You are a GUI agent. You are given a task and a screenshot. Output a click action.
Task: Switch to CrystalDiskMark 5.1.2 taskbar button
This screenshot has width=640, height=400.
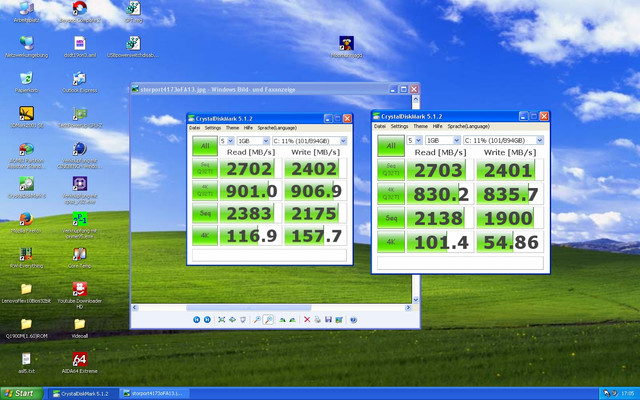(84, 393)
